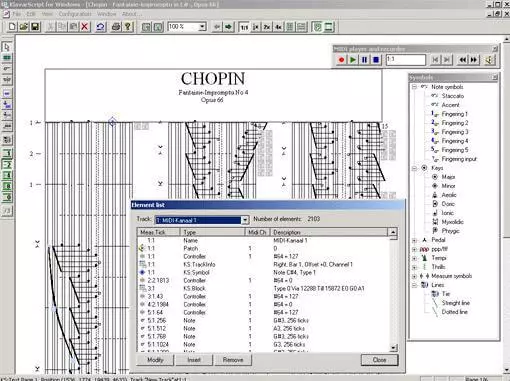The height and width of the screenshot is (381, 510).
Task: Open the File menu
Action: point(17,14)
